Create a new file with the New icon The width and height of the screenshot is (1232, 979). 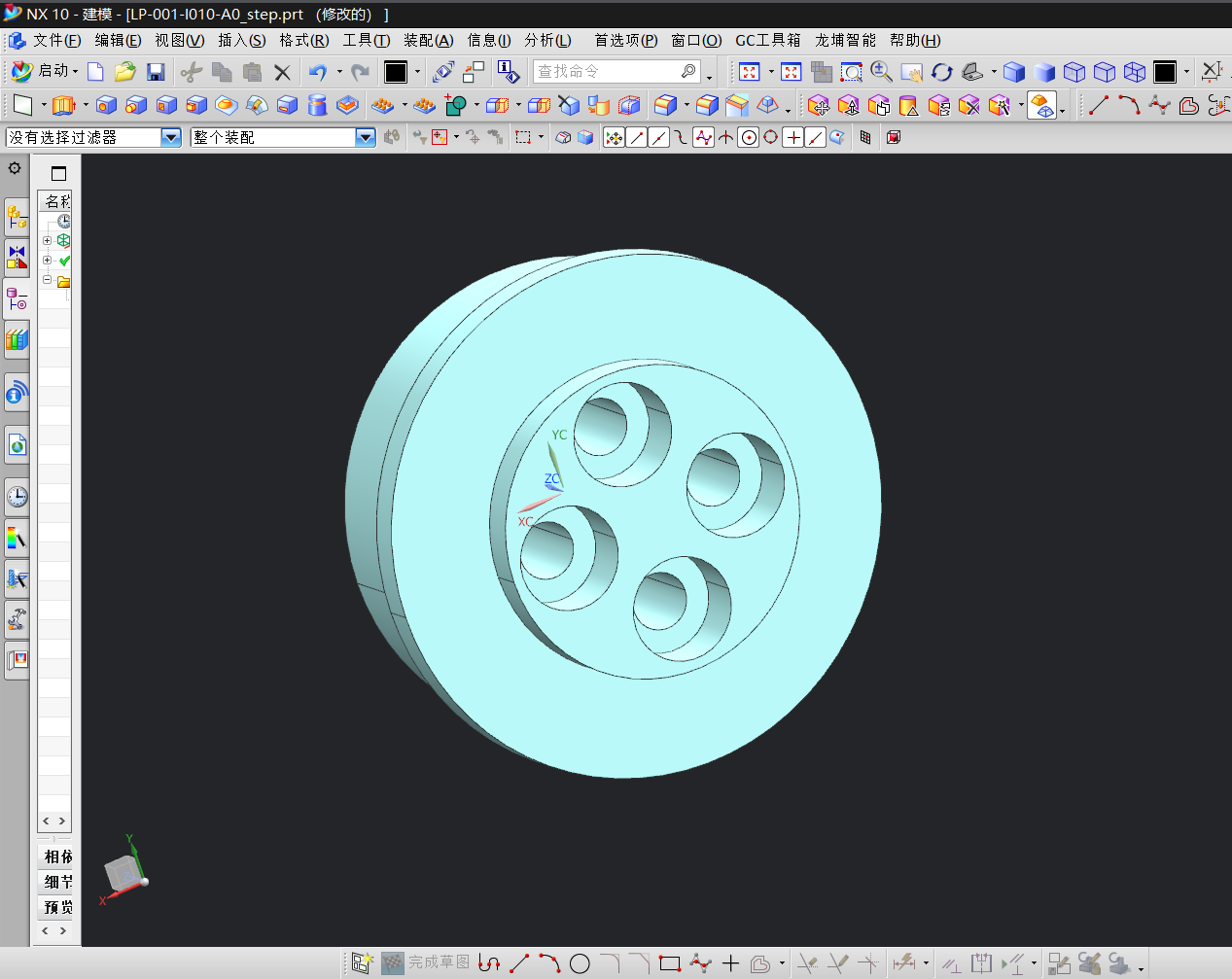pos(95,72)
